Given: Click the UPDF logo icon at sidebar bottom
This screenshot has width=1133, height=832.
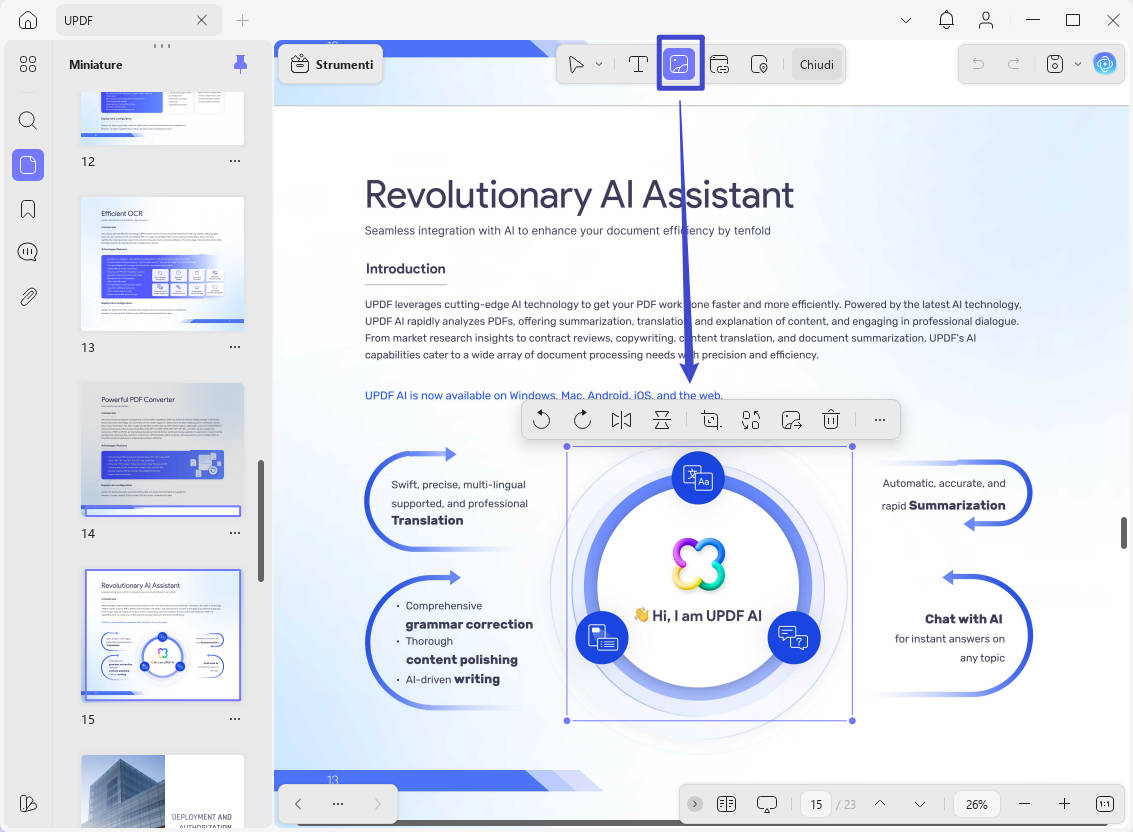Looking at the screenshot, I should (x=27, y=803).
